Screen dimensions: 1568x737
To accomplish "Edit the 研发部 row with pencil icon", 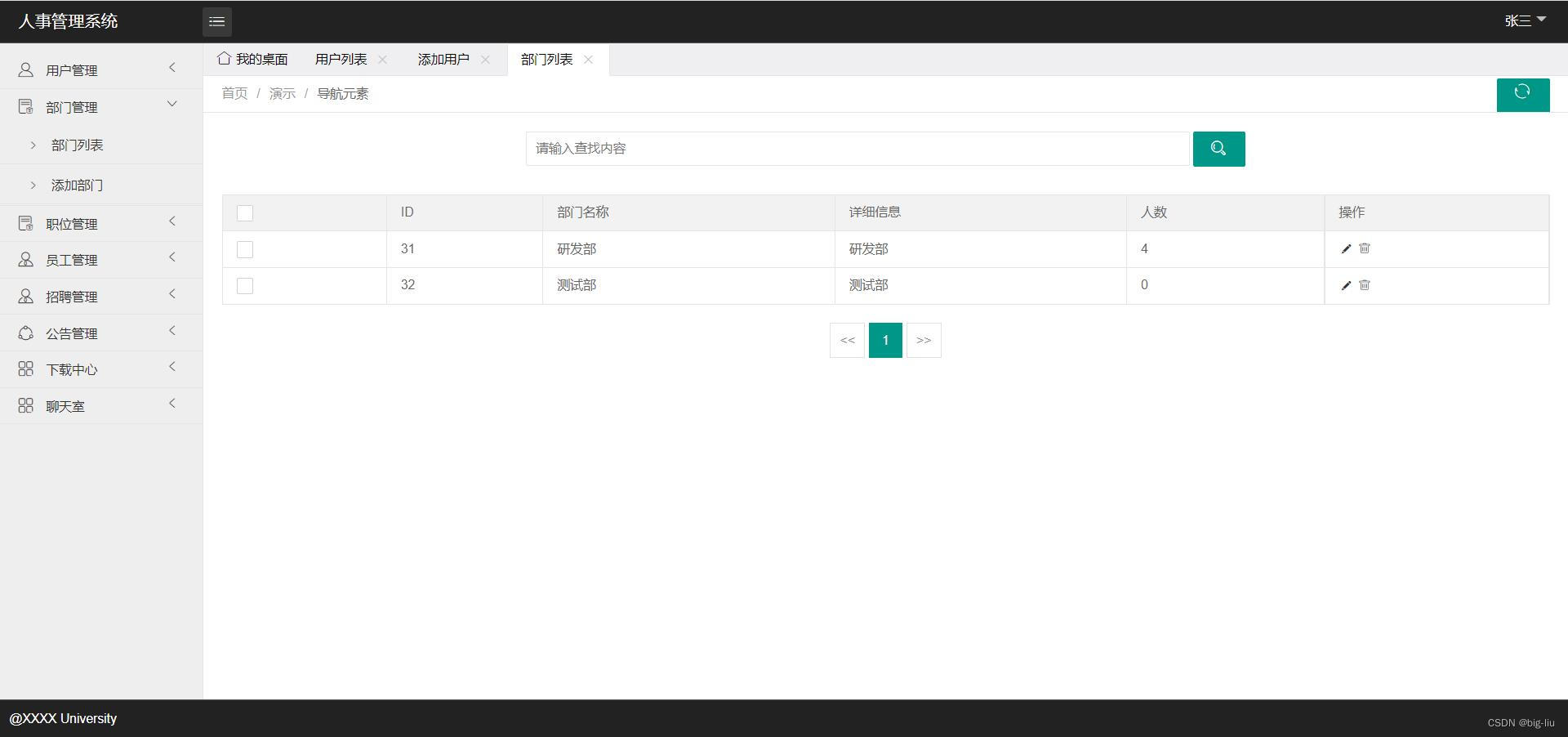I will click(x=1346, y=249).
